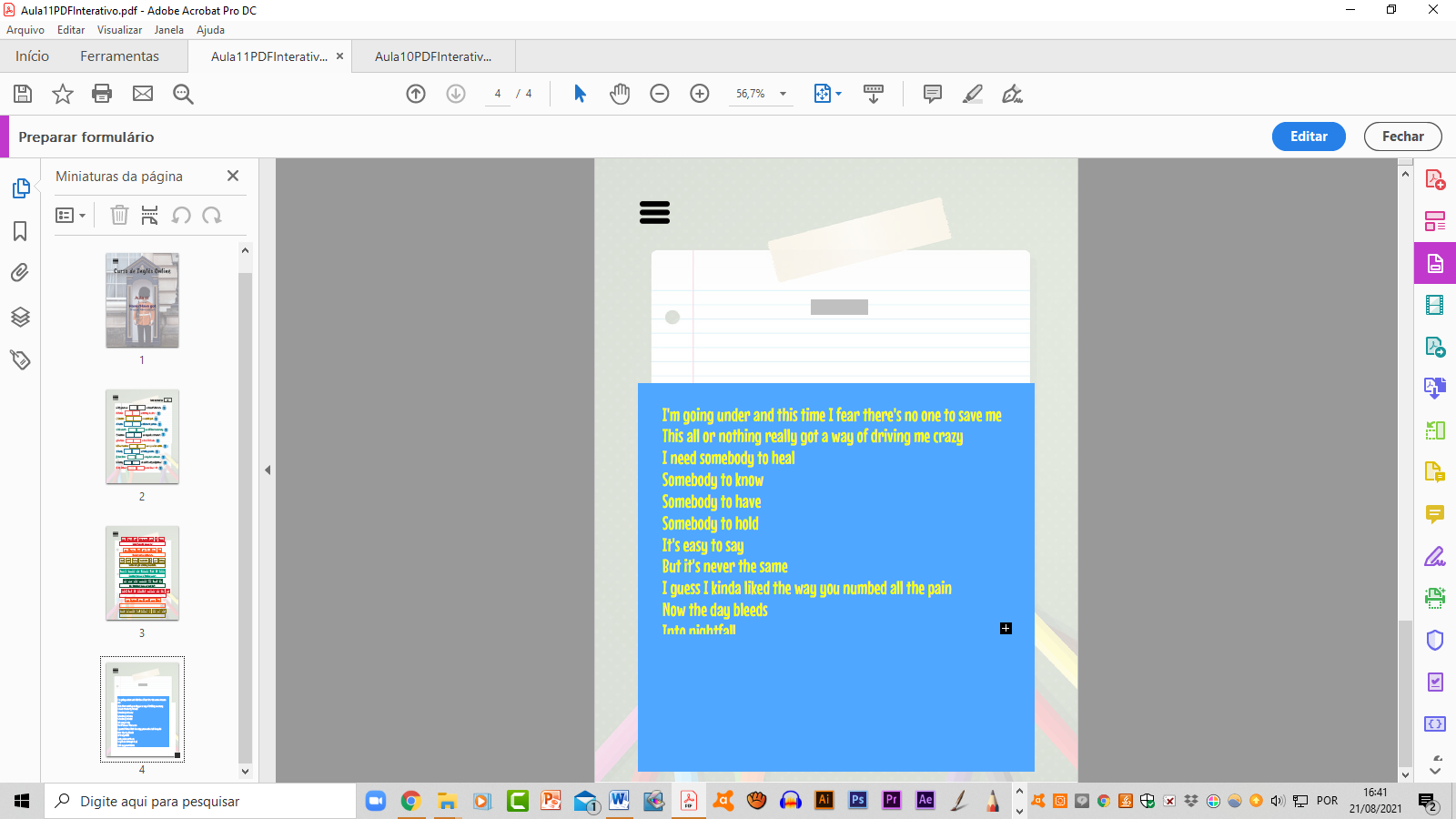Select page thumbnail 2 in the sidebar
This screenshot has height=819, width=1456.
coord(142,437)
